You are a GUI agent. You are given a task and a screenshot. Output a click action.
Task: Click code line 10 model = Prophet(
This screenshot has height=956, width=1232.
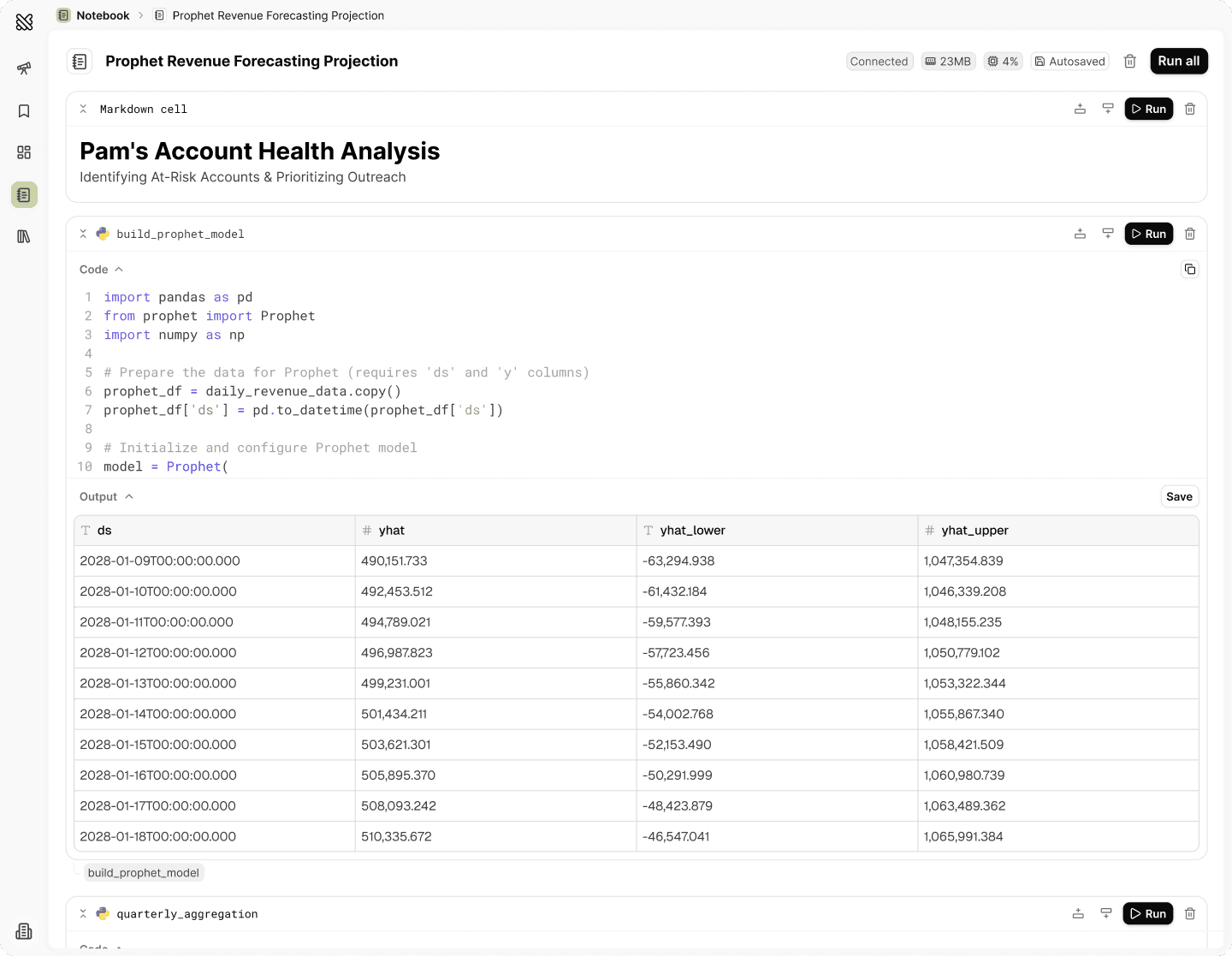click(166, 466)
